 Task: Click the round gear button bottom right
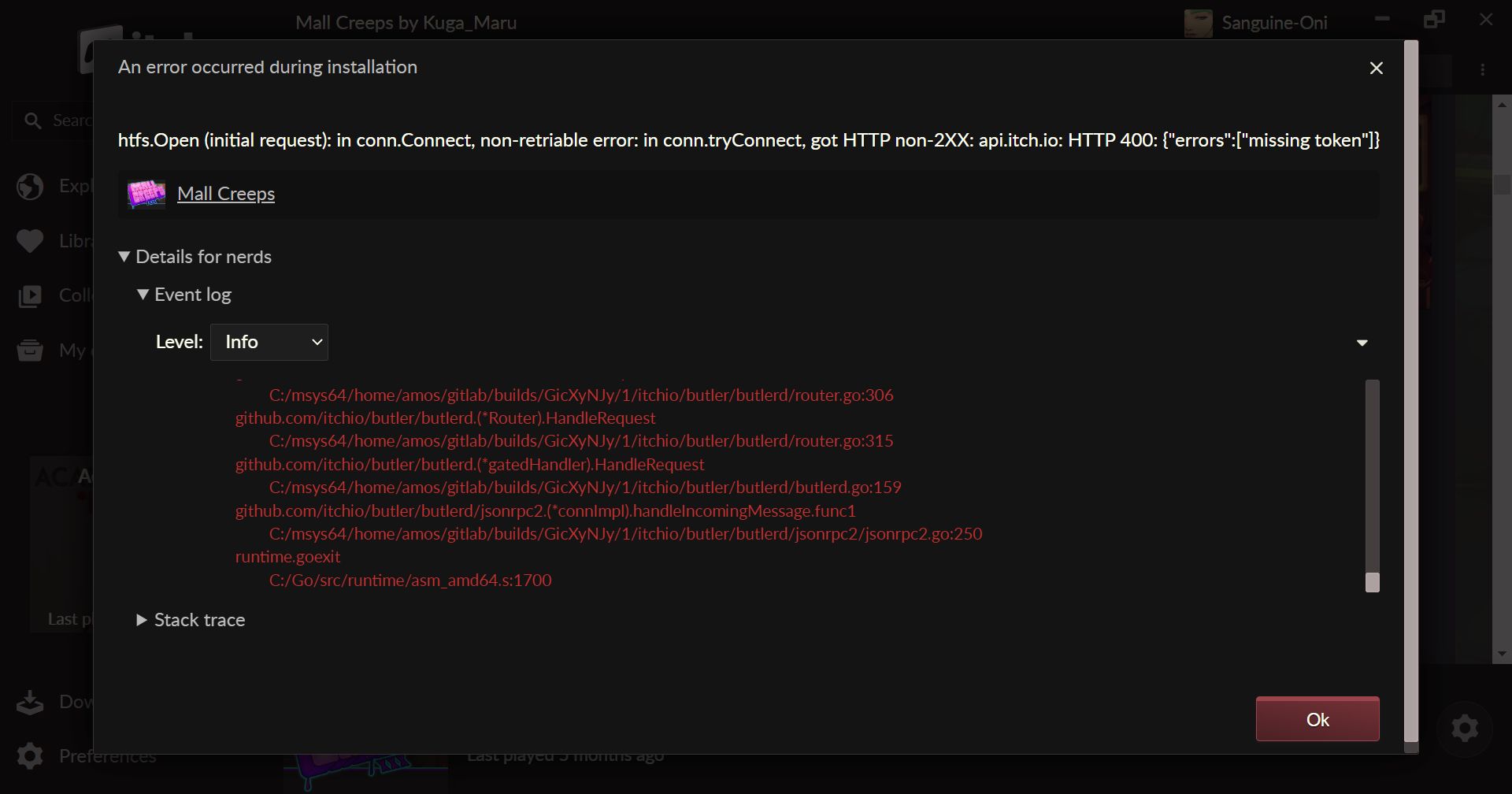tap(1464, 729)
